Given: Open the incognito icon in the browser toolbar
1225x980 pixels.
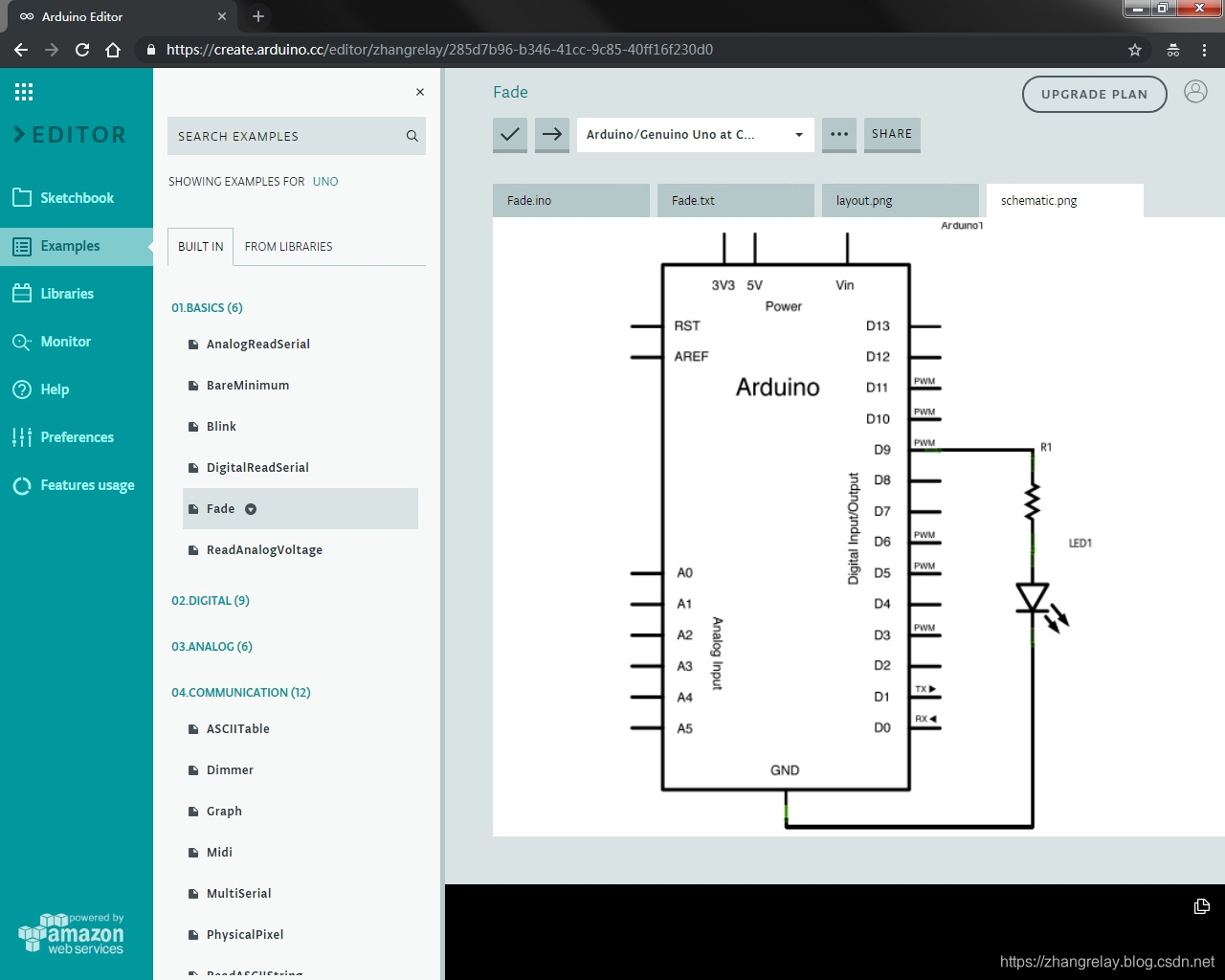Looking at the screenshot, I should click(1173, 50).
